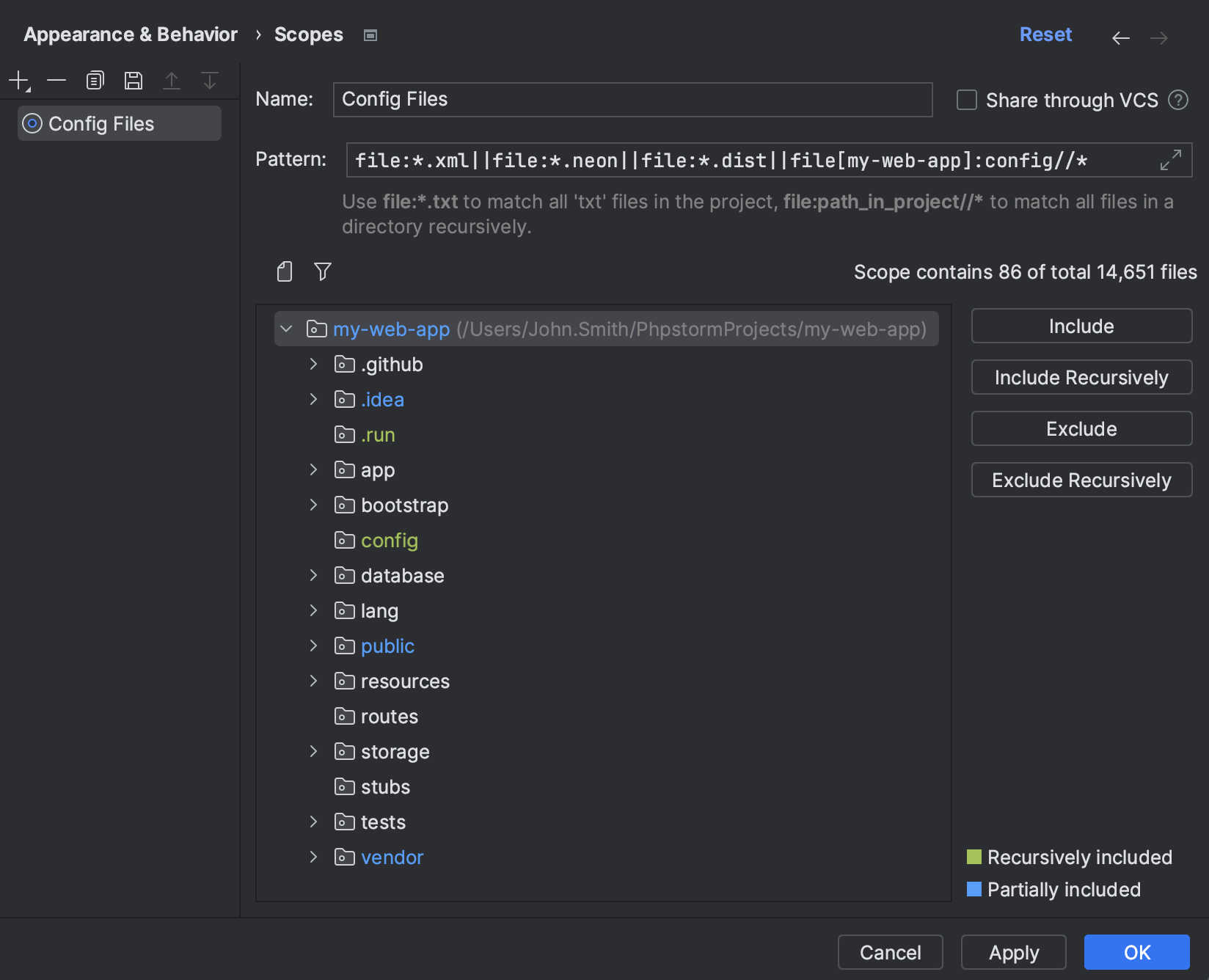Click Apply
Image resolution: width=1209 pixels, height=980 pixels.
tap(1014, 952)
